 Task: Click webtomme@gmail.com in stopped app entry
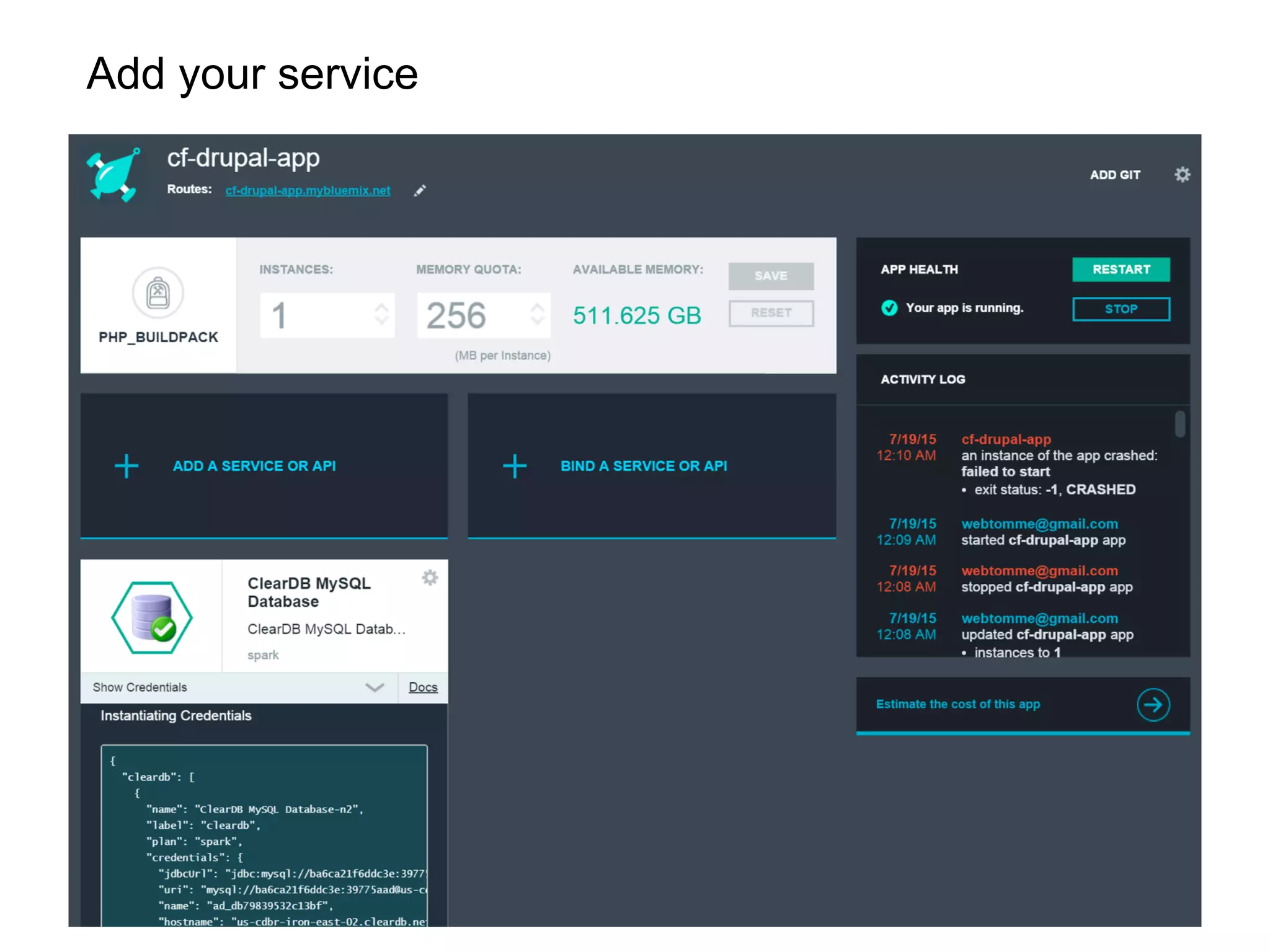(x=1039, y=571)
